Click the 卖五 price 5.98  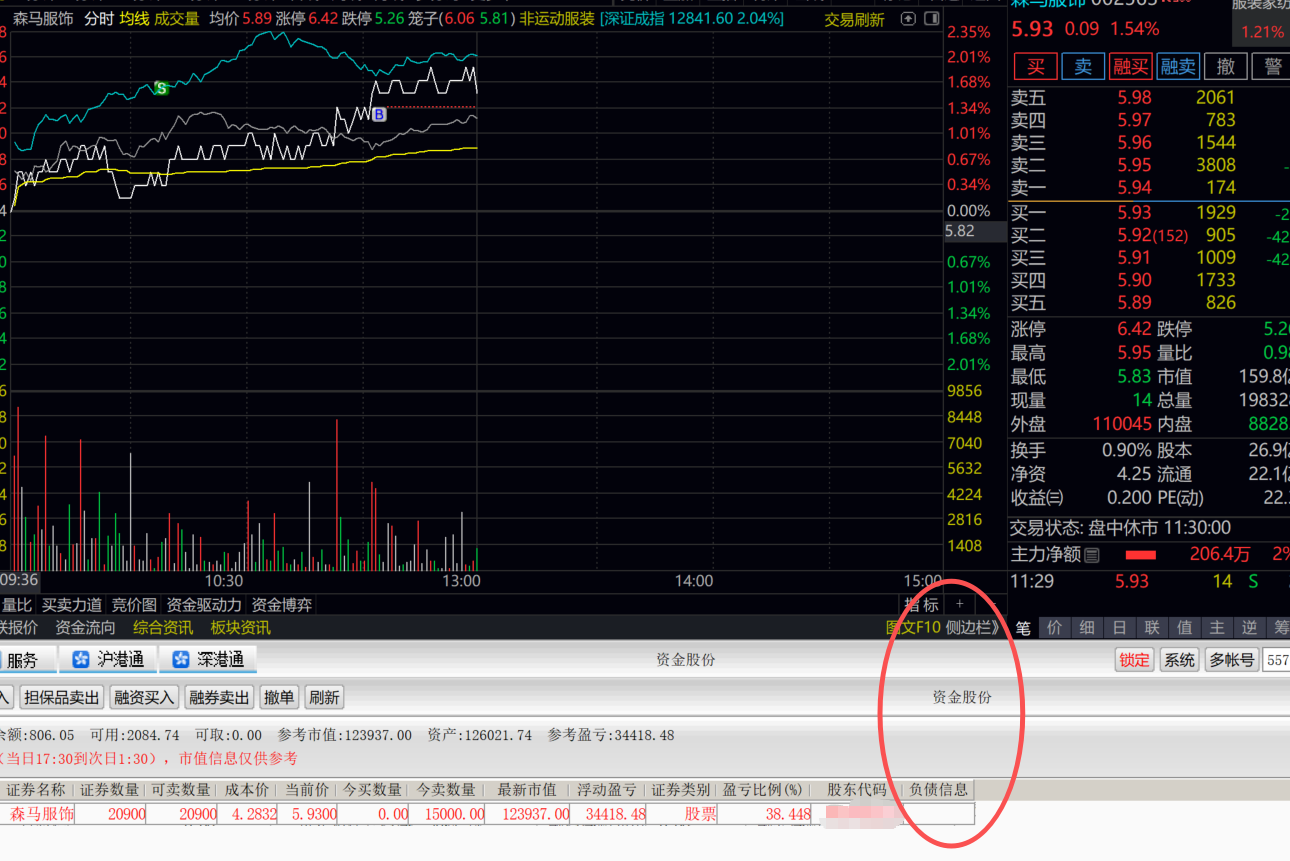point(1134,97)
